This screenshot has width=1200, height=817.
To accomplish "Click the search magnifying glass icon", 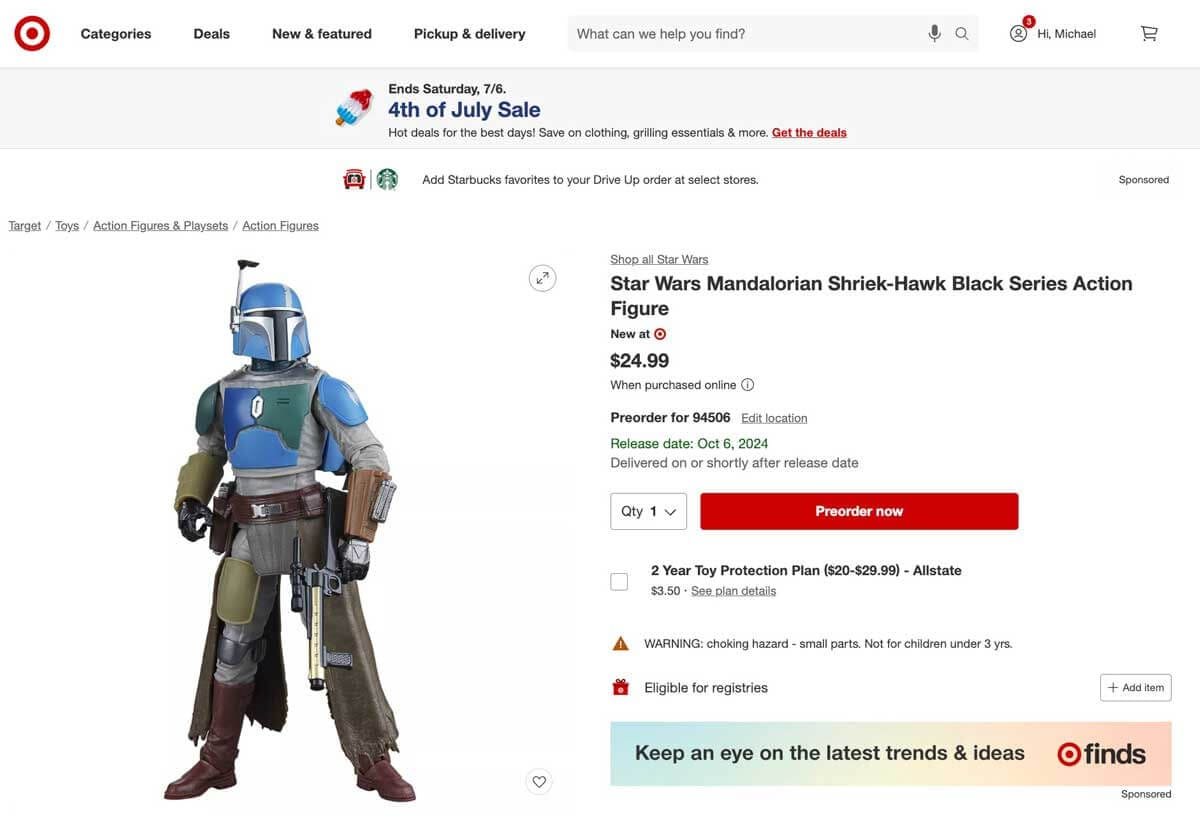I will (x=961, y=33).
